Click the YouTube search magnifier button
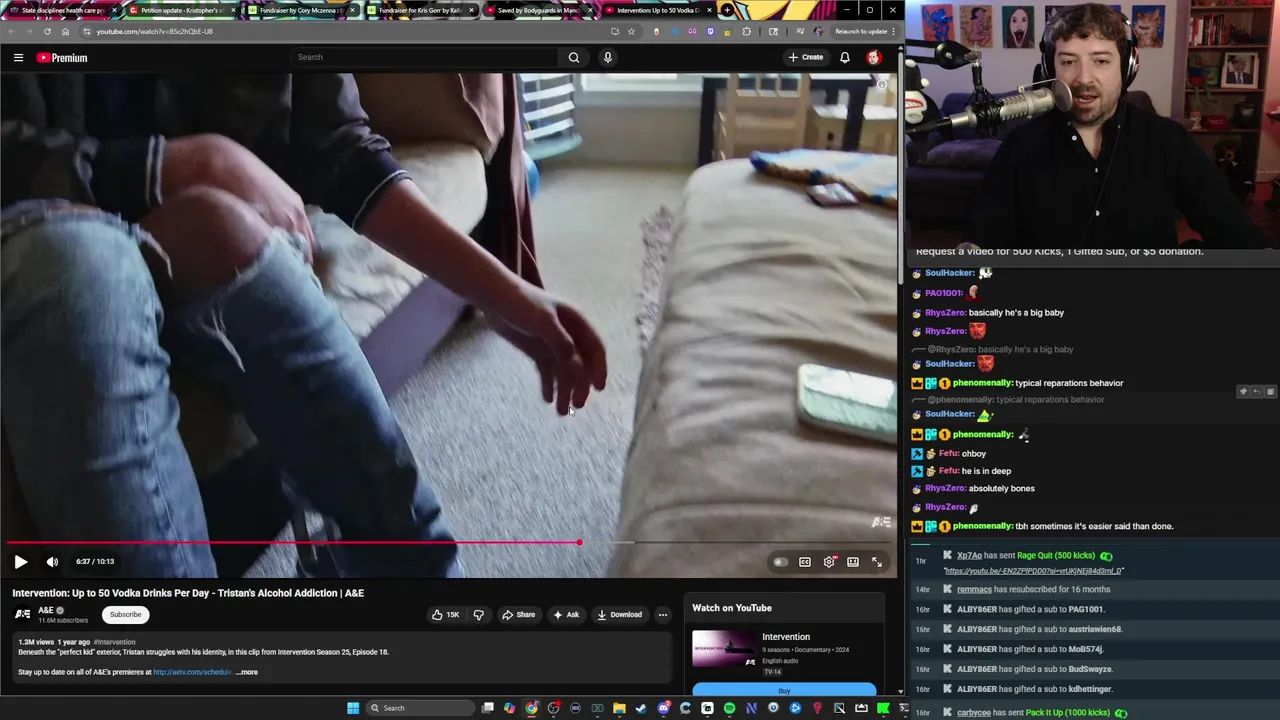 pyautogui.click(x=574, y=57)
